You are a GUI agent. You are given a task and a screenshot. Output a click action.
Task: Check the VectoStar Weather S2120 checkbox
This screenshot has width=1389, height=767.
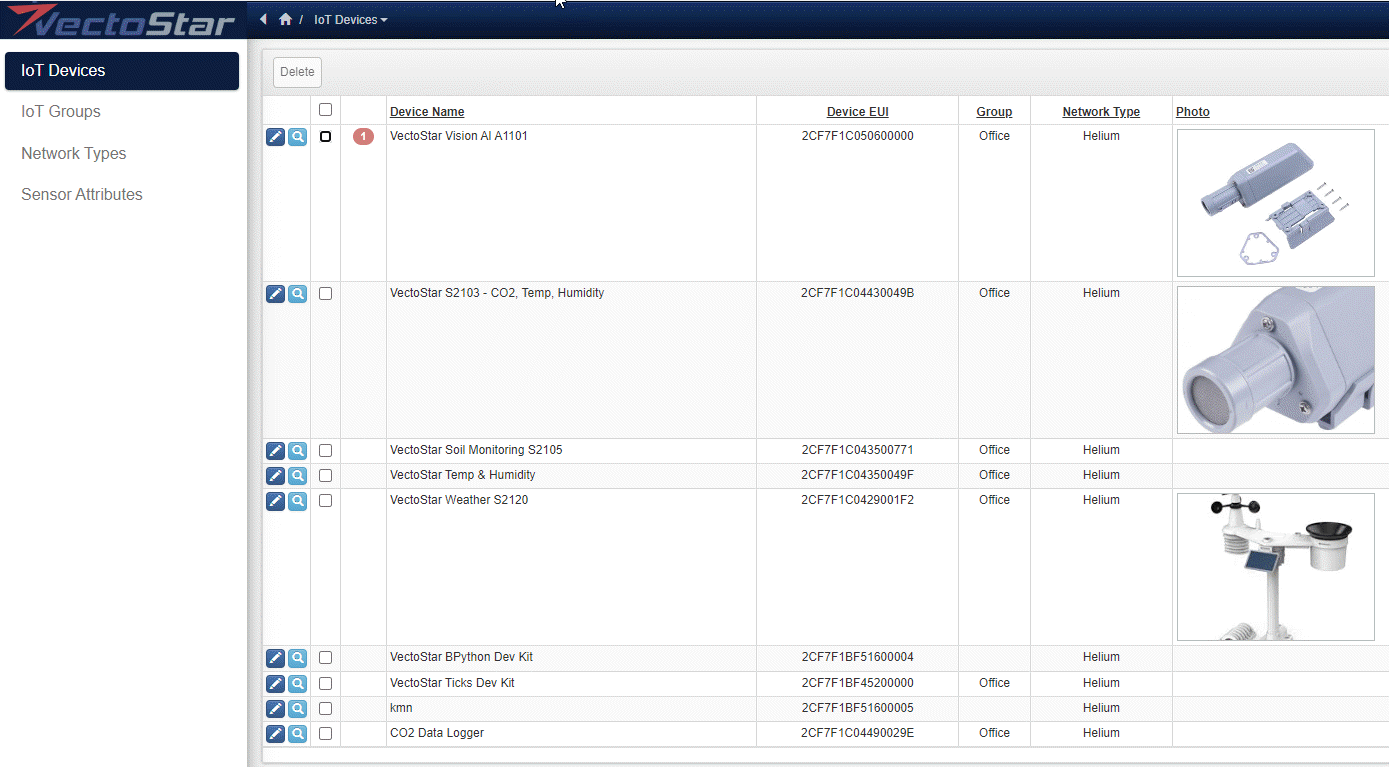click(x=325, y=501)
